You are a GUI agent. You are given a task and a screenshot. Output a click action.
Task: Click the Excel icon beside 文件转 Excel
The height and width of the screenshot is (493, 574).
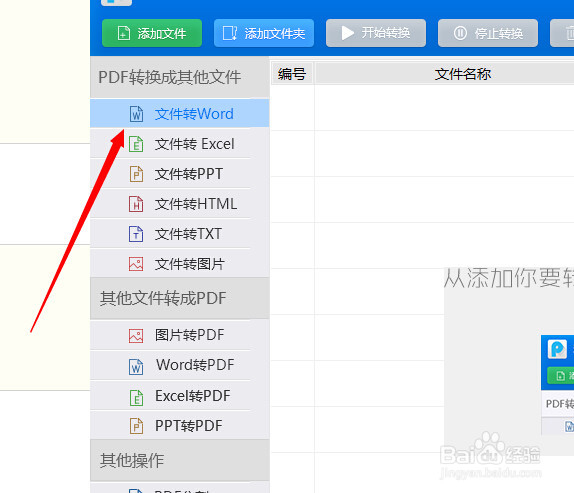point(136,144)
